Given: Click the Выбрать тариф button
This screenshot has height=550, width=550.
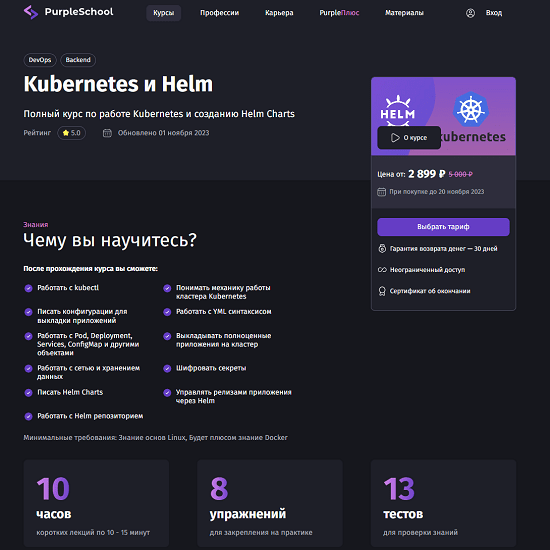Looking at the screenshot, I should 443,227.
